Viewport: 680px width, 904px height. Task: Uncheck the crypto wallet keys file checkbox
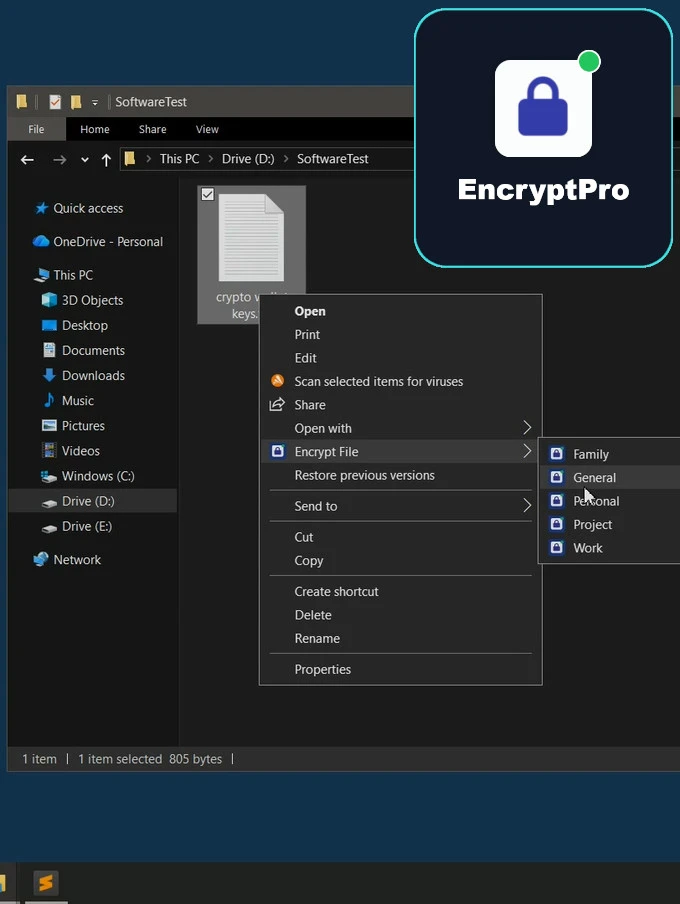[x=208, y=194]
